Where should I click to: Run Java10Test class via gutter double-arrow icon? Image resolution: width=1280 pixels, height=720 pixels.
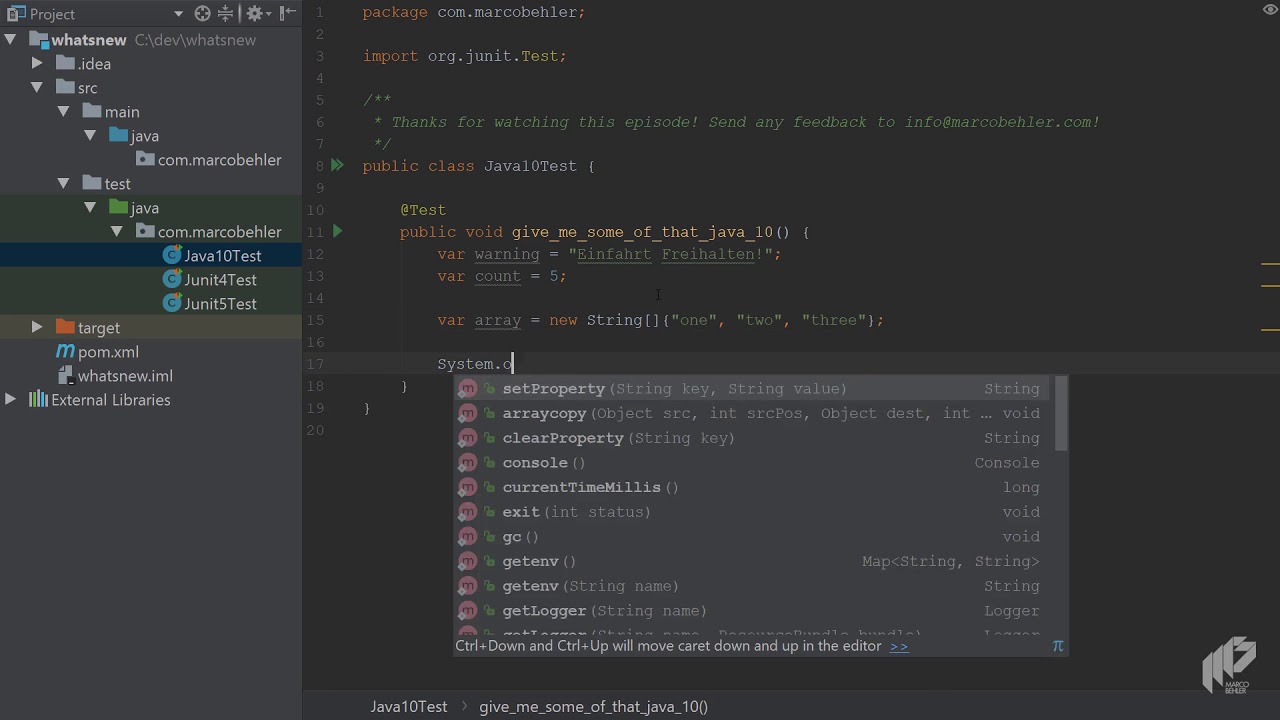tap(337, 165)
